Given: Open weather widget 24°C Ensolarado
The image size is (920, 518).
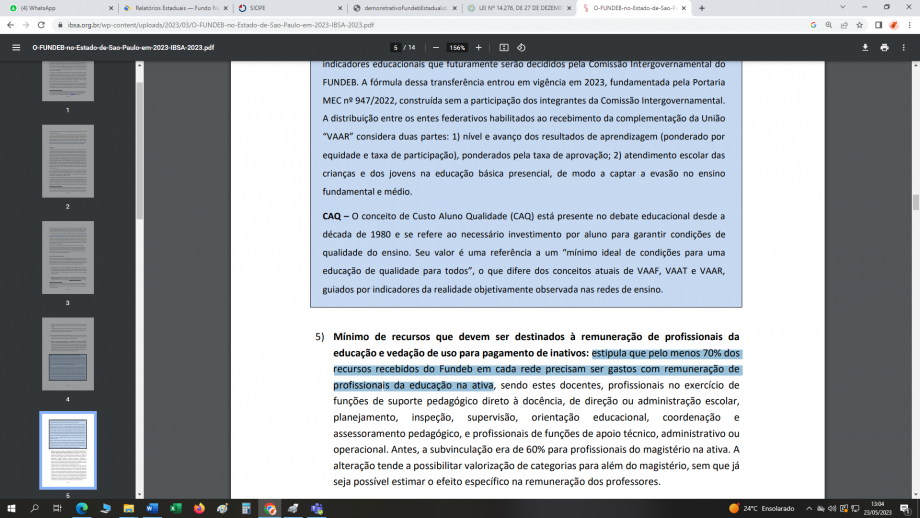Looking at the screenshot, I should [x=761, y=509].
